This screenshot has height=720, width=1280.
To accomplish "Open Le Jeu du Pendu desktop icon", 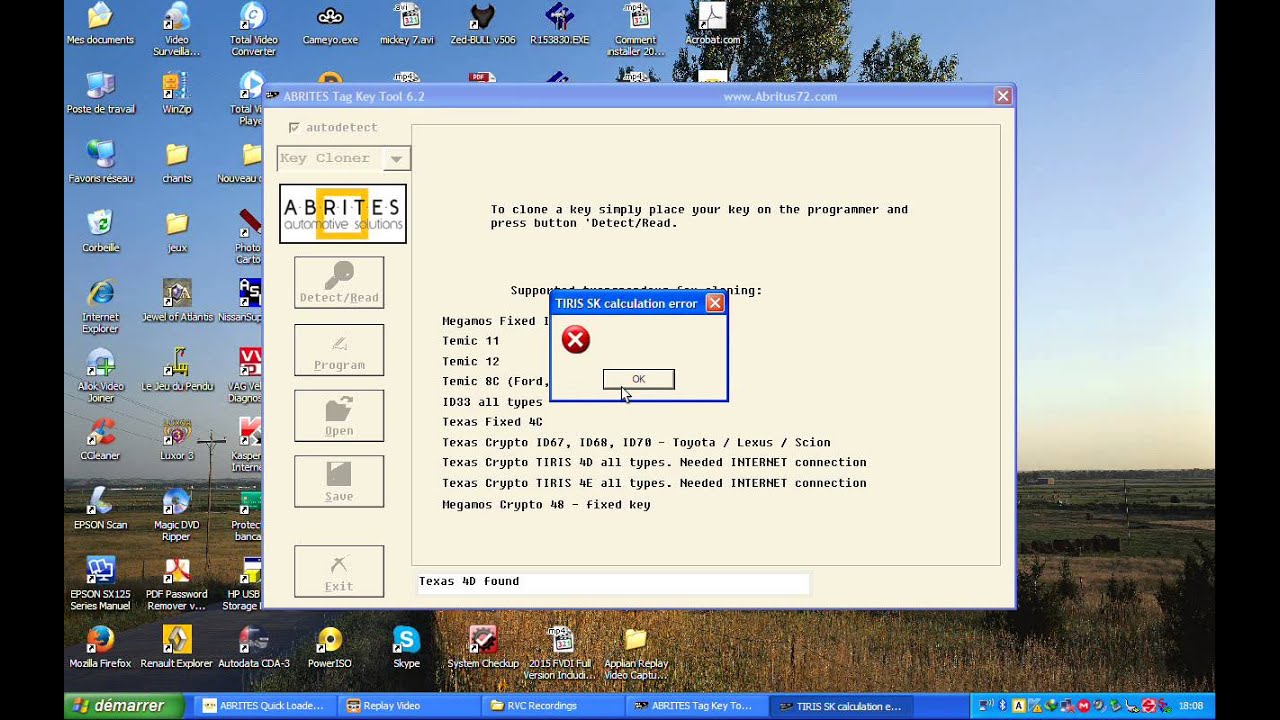I will (177, 370).
